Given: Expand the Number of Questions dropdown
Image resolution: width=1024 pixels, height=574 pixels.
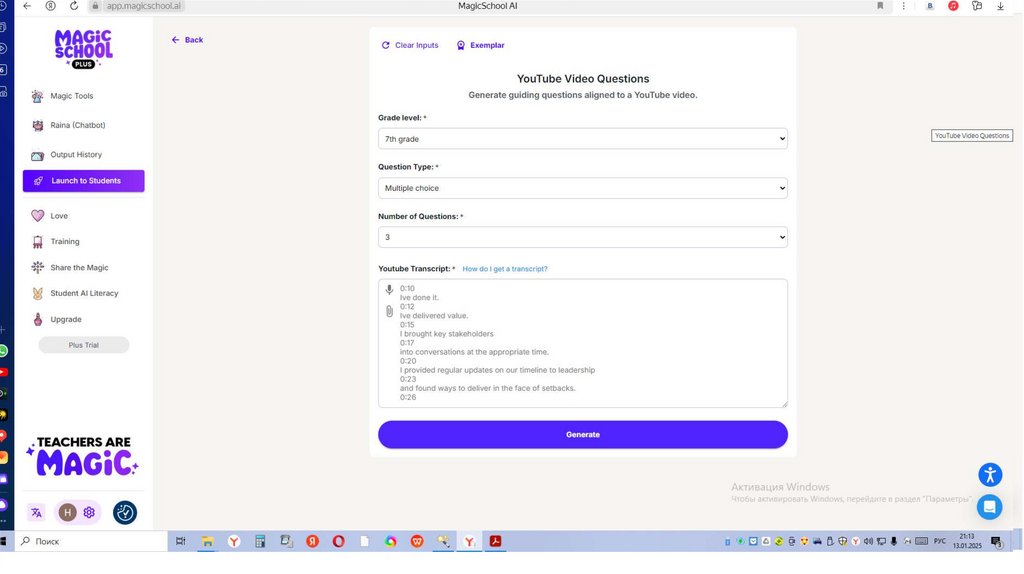Looking at the screenshot, I should click(x=582, y=238).
